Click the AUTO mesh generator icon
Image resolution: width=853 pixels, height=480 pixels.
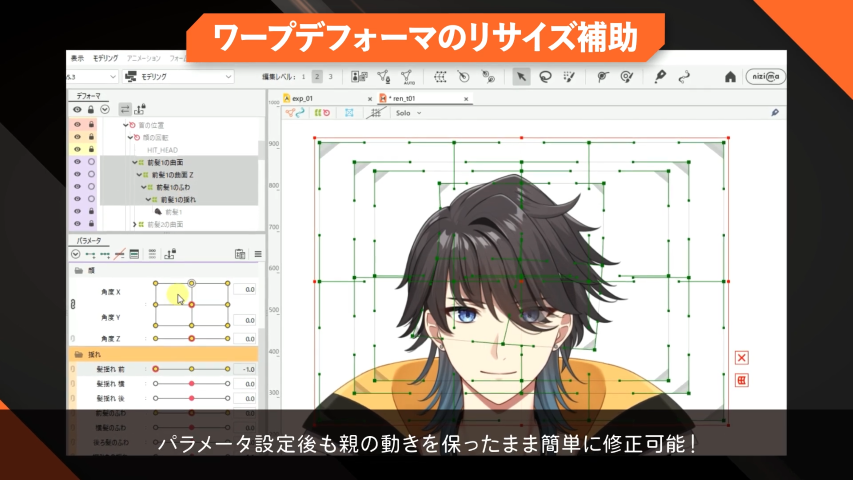407,77
